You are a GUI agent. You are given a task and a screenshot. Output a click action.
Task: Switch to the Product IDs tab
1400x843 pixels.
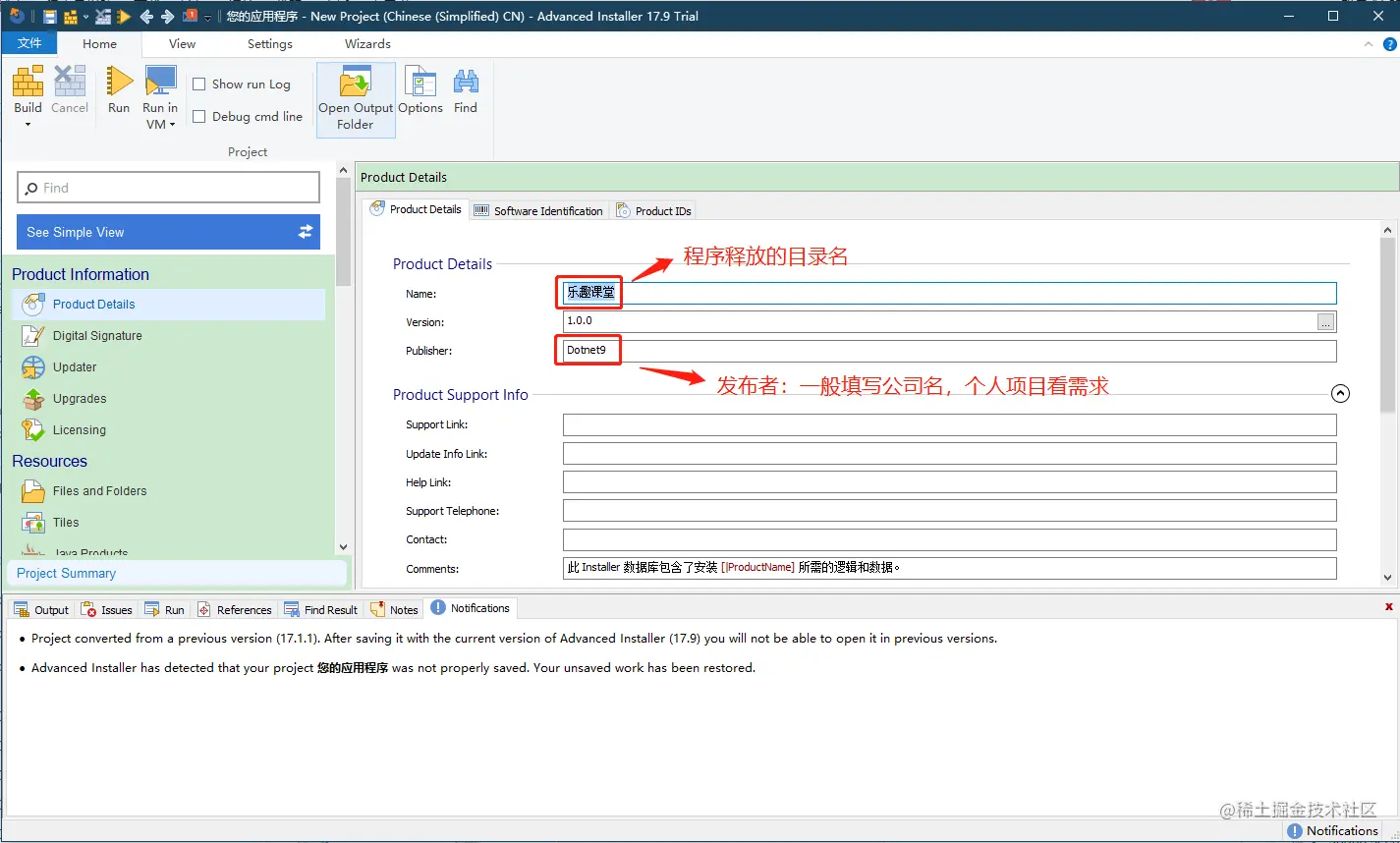pos(654,210)
